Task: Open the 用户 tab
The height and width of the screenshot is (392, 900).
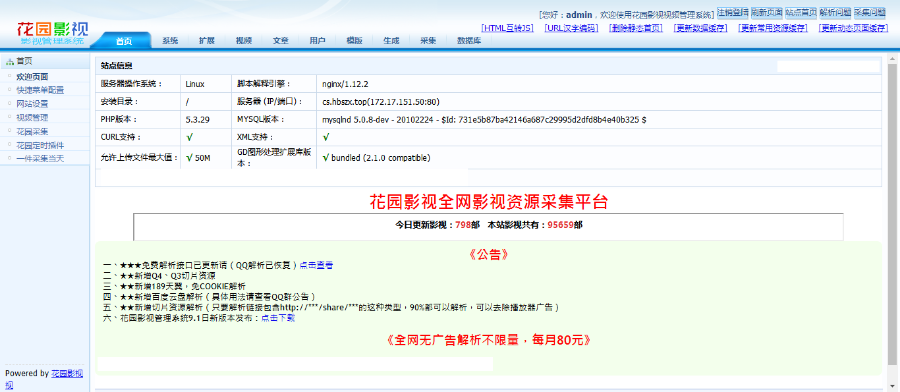Action: click(x=317, y=41)
